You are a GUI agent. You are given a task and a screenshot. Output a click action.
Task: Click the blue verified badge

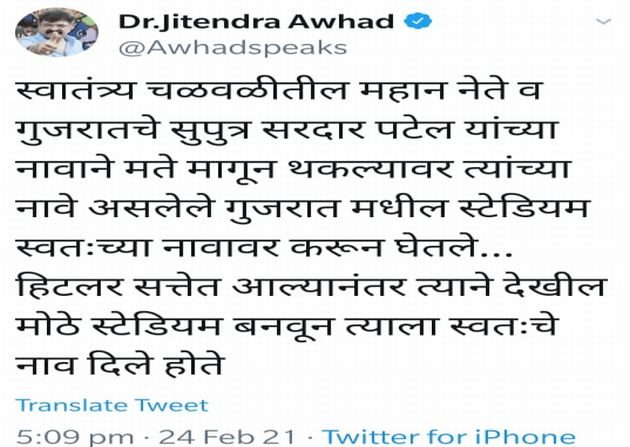coord(419,21)
